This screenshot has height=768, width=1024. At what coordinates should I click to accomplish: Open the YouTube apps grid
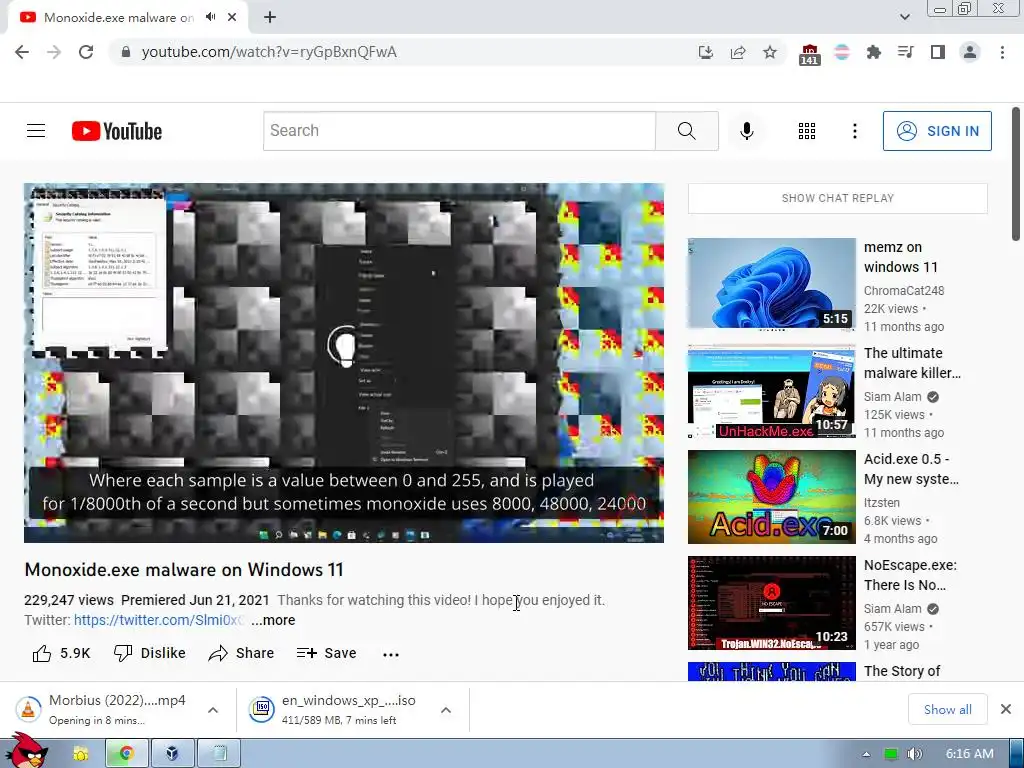point(807,131)
